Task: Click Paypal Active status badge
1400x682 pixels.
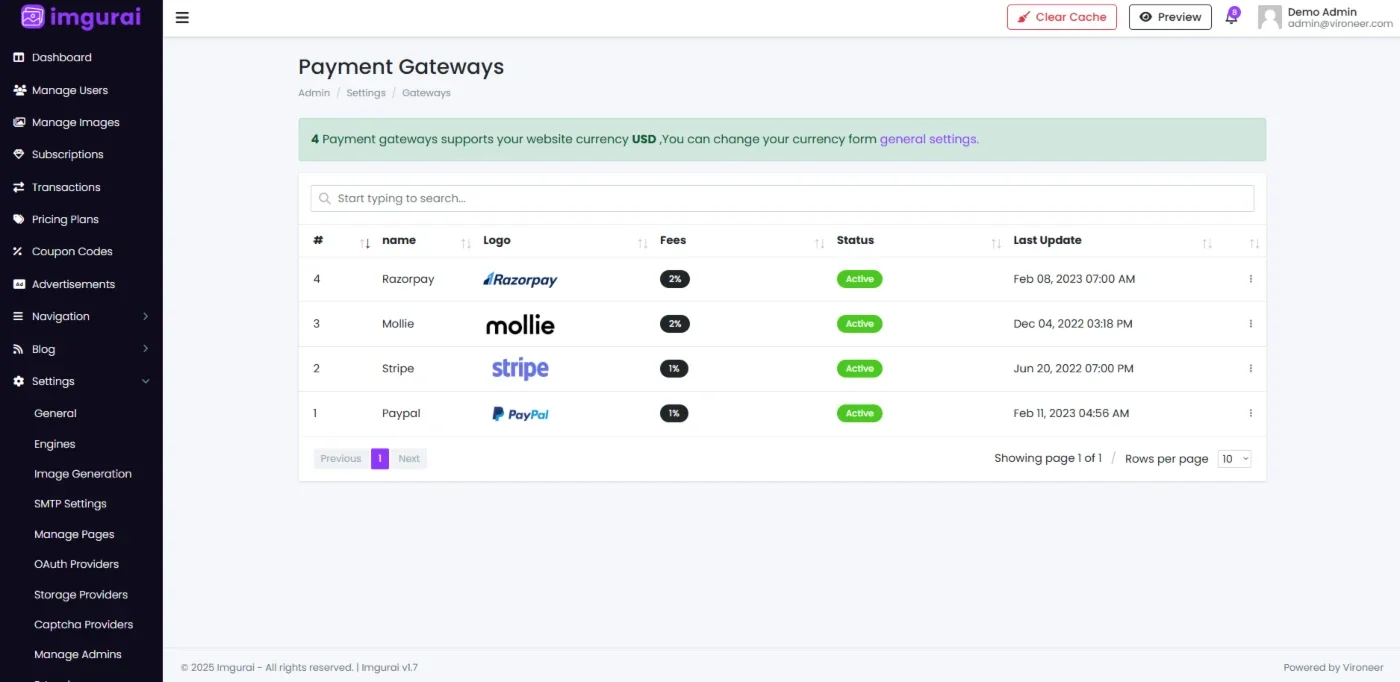Action: tap(860, 413)
